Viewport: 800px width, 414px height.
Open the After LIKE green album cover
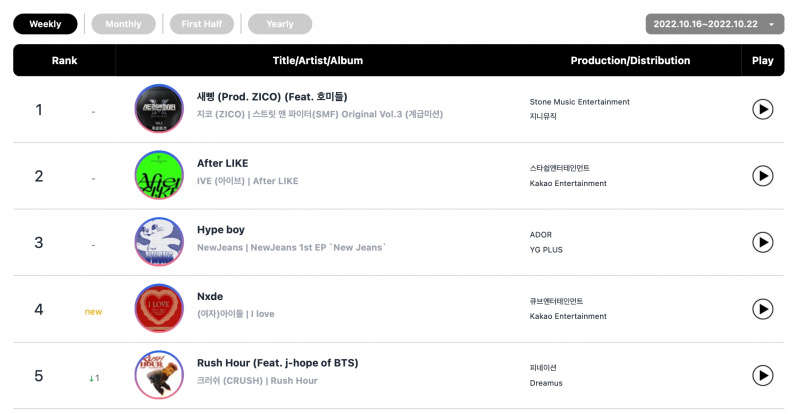pyautogui.click(x=159, y=175)
